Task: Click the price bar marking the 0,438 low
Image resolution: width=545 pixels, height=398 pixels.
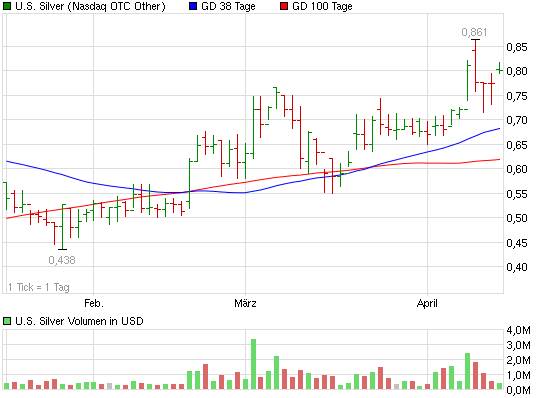Action: click(x=62, y=227)
